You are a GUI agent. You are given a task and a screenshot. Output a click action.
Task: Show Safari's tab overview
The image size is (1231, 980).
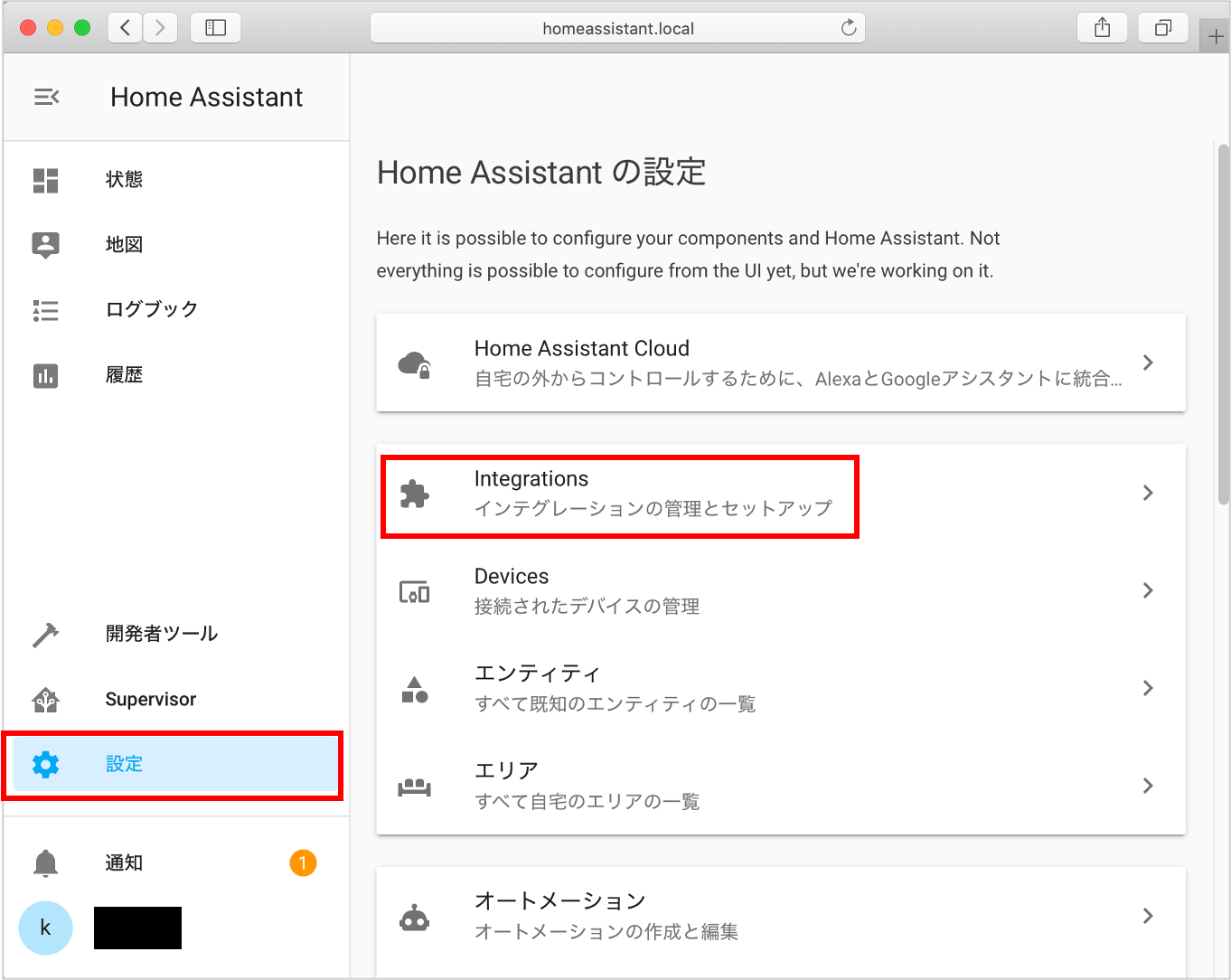(1163, 28)
